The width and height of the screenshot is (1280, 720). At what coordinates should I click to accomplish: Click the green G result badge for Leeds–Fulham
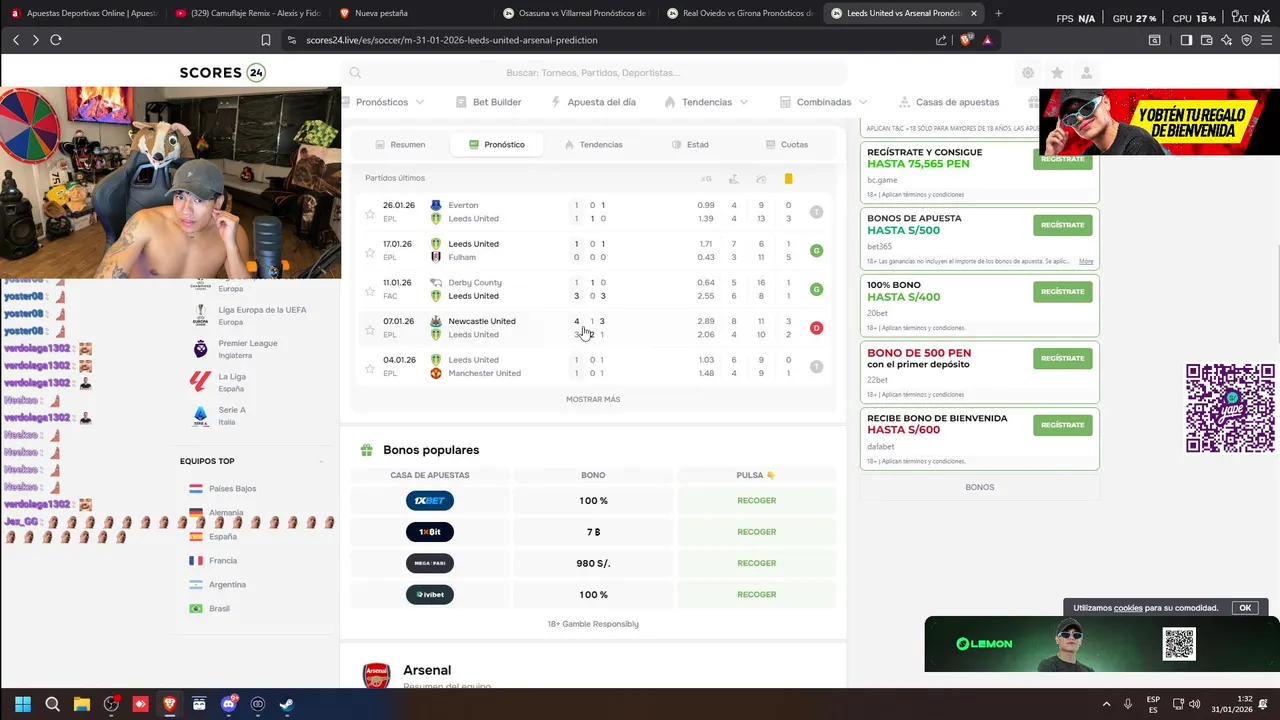point(816,251)
